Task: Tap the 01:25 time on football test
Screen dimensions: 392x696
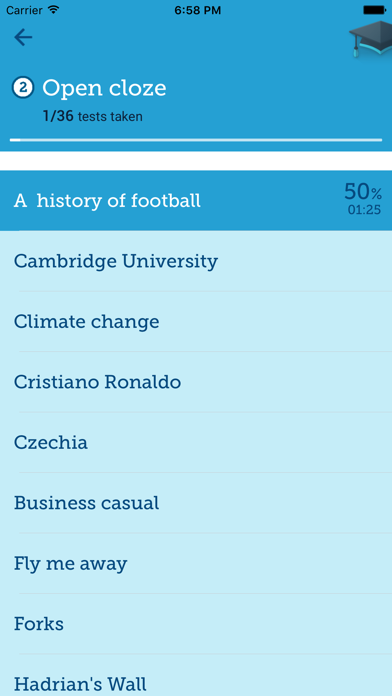Action: pos(364,210)
